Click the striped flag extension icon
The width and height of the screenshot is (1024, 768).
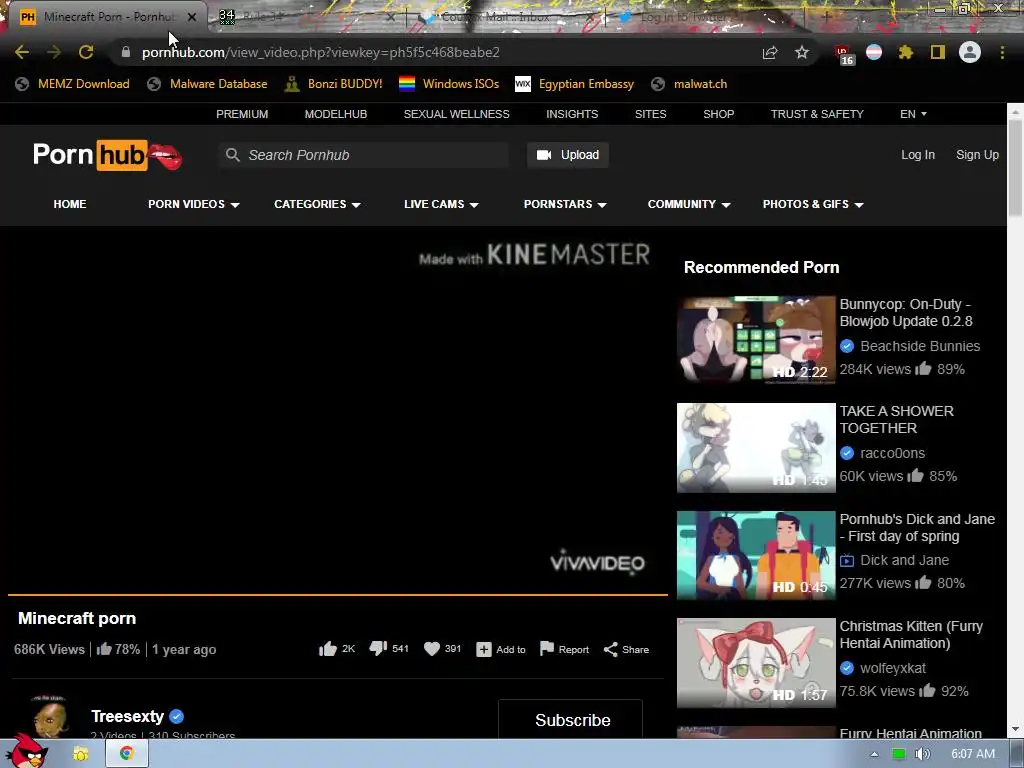pyautogui.click(x=874, y=52)
